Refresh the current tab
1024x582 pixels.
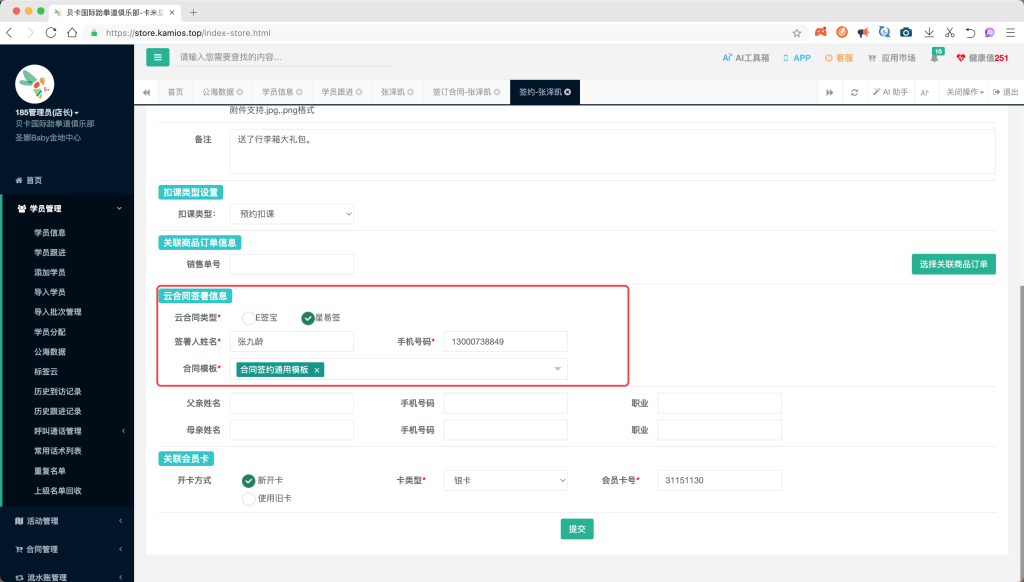click(x=854, y=92)
